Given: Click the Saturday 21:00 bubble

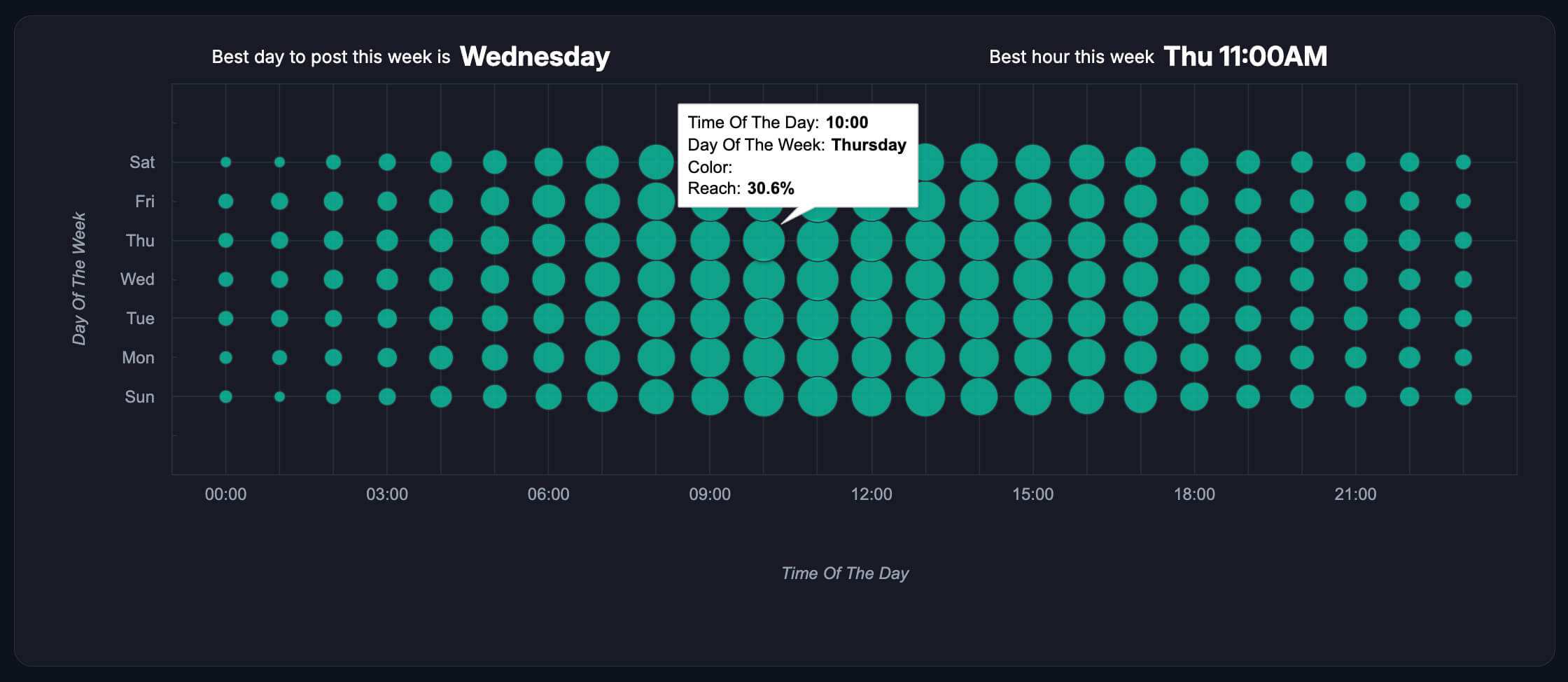Looking at the screenshot, I should point(1356,162).
